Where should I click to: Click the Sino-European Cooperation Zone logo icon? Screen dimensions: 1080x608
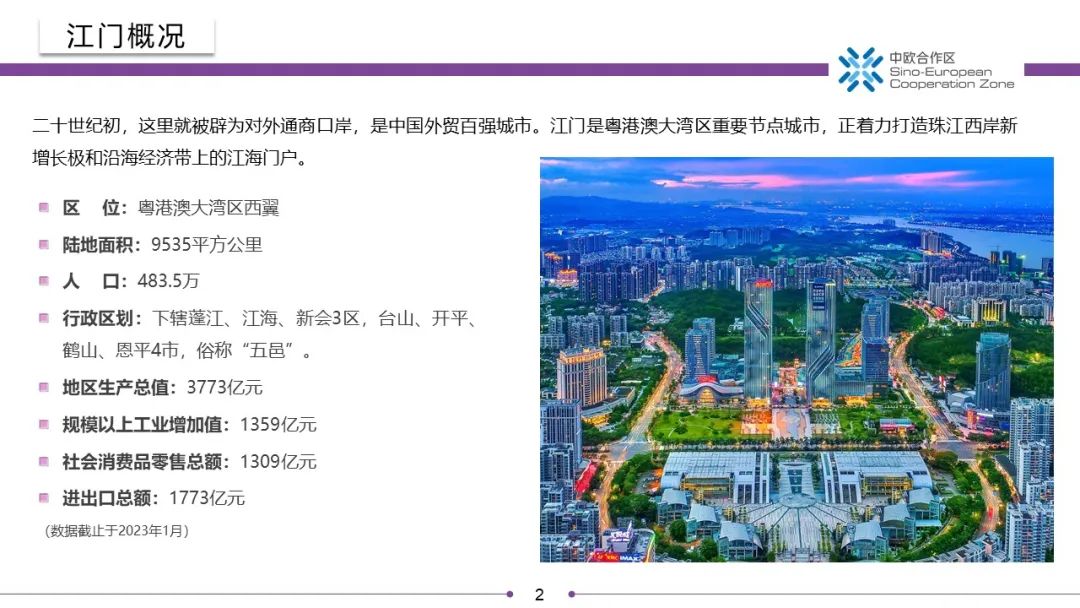point(860,70)
